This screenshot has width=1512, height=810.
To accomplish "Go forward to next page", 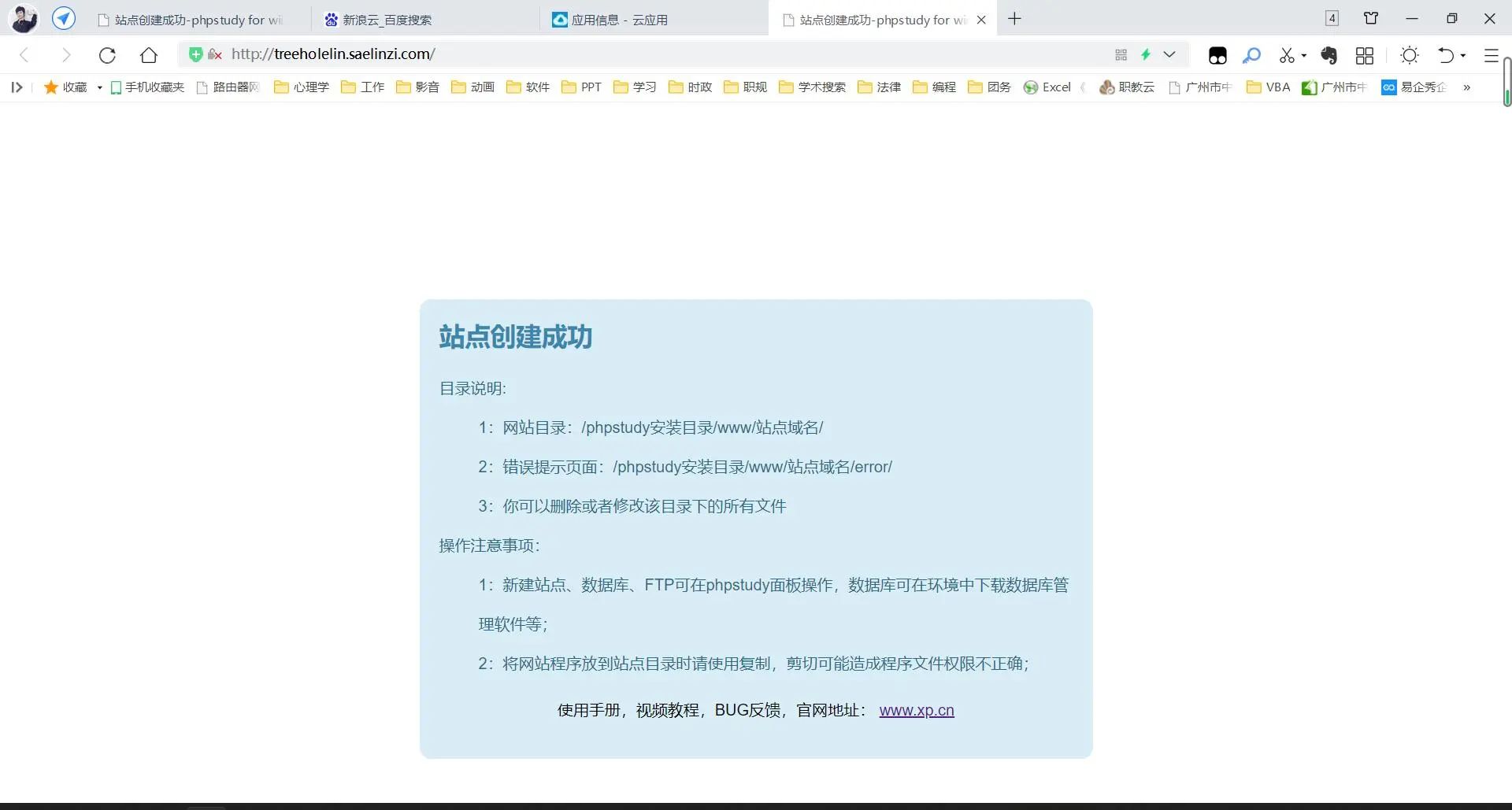I will pyautogui.click(x=66, y=54).
